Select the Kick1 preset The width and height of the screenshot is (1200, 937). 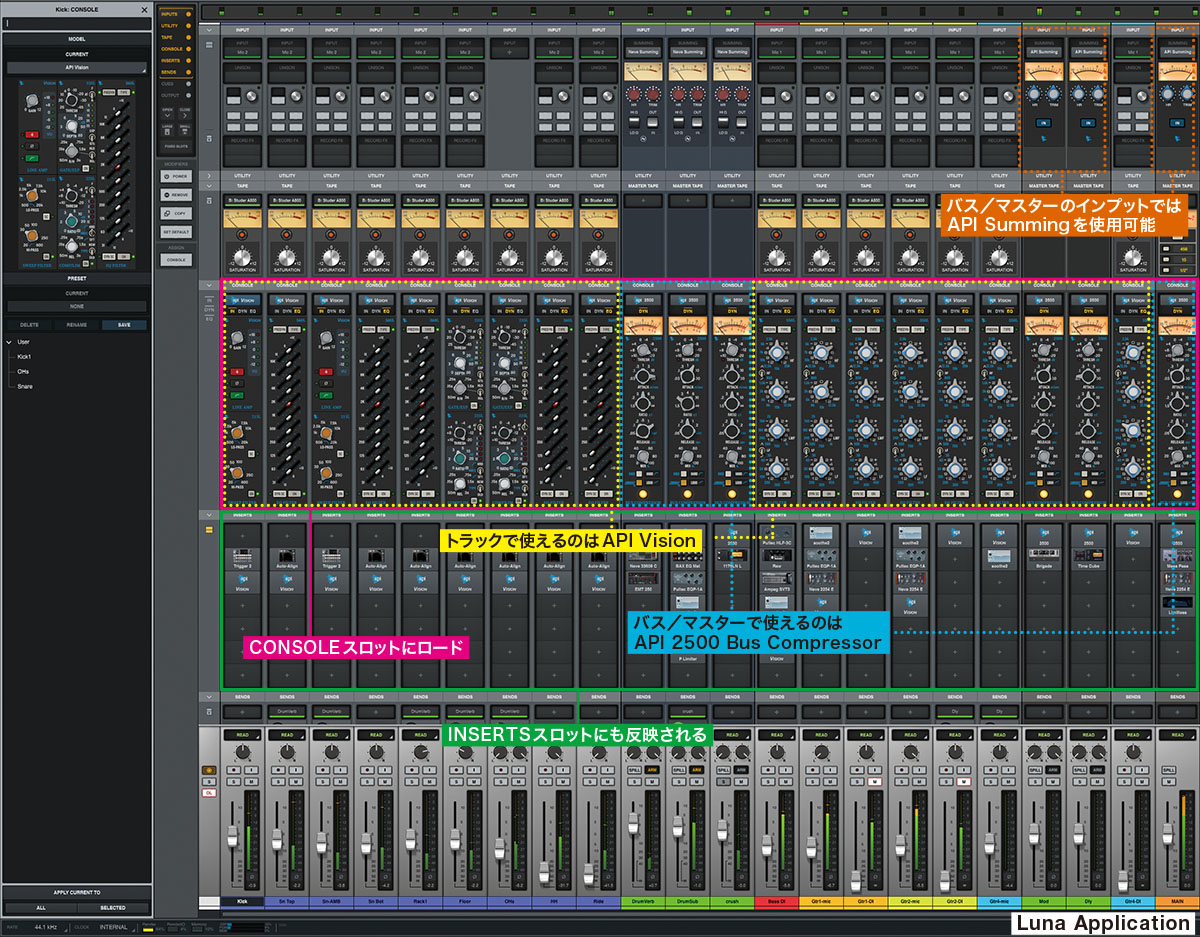(24, 356)
